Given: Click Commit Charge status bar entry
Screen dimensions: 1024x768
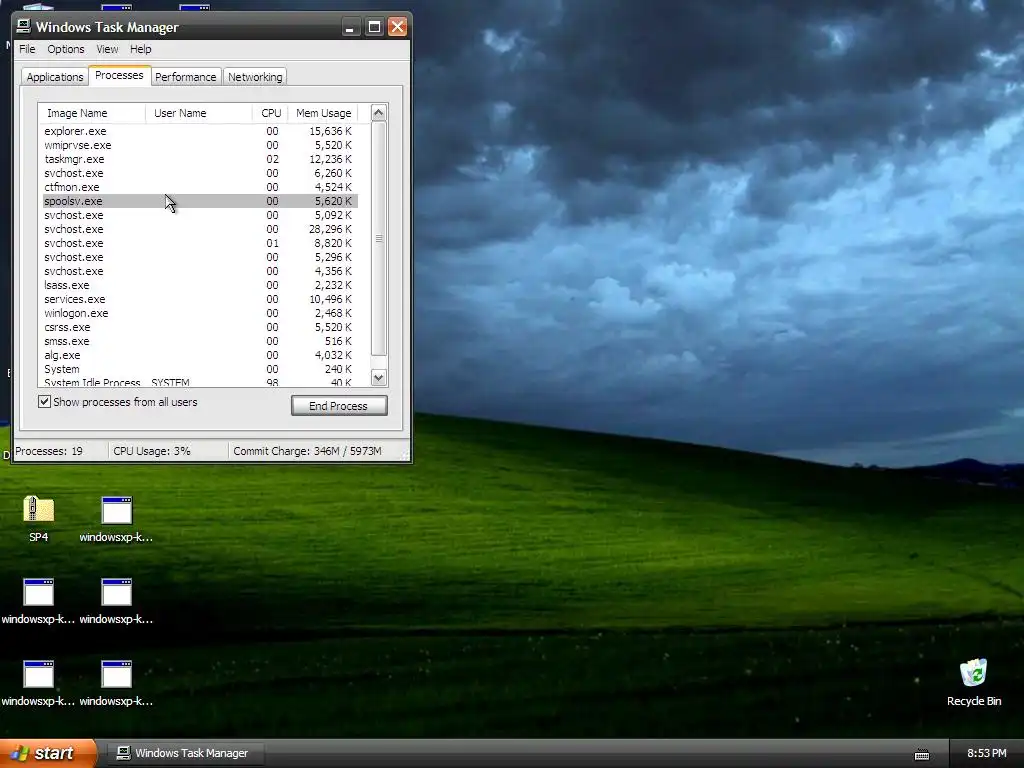Looking at the screenshot, I should 307,451.
